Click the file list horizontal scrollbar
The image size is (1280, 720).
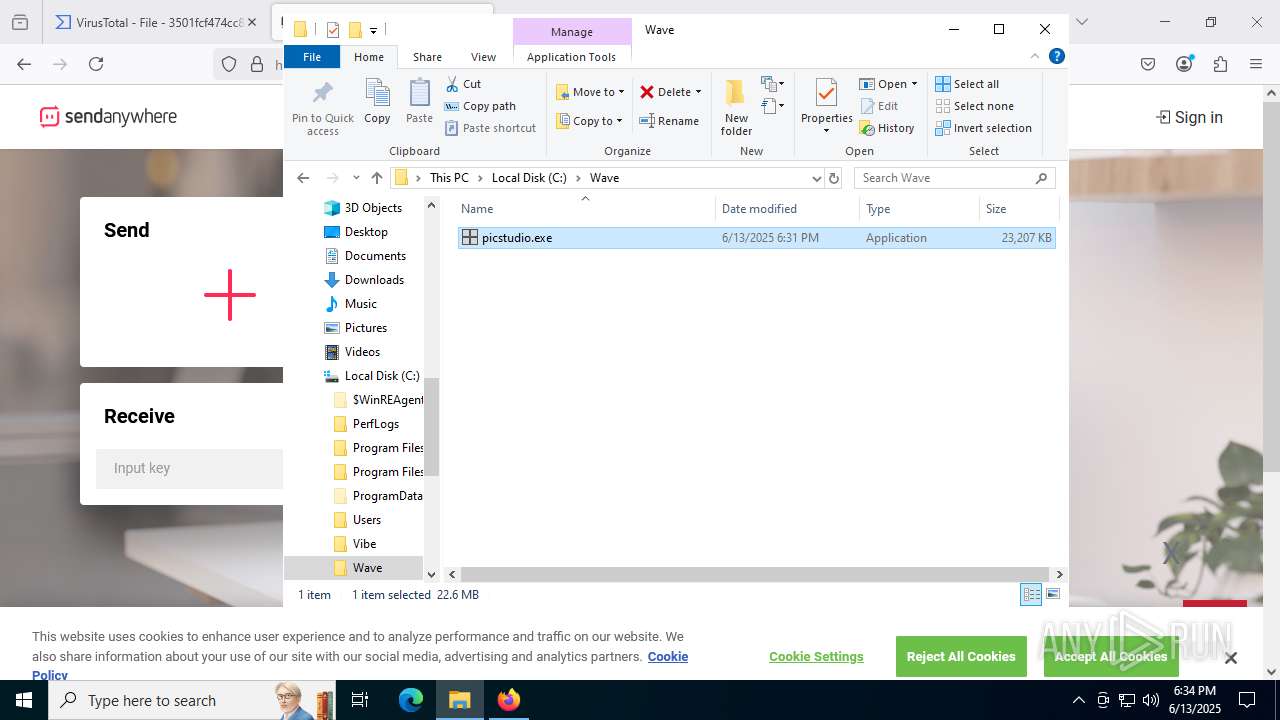(x=754, y=574)
